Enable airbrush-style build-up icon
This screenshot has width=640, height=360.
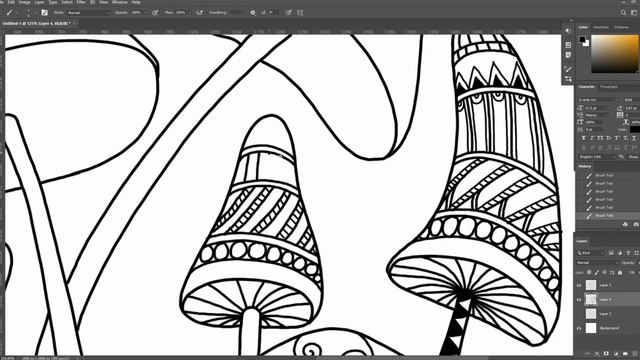(200, 13)
